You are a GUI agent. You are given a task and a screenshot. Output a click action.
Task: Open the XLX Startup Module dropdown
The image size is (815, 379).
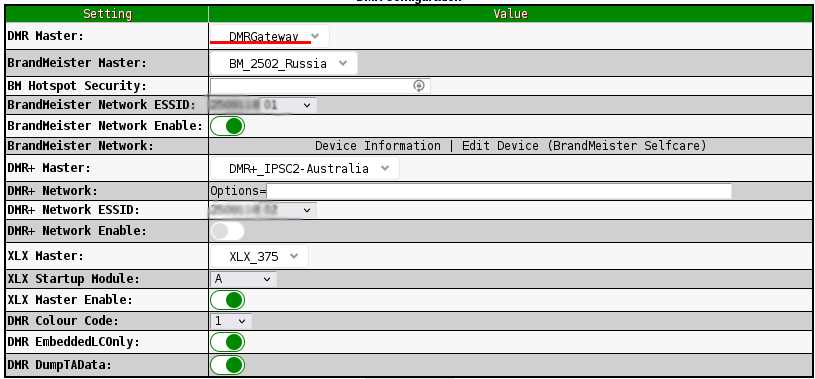click(x=243, y=279)
